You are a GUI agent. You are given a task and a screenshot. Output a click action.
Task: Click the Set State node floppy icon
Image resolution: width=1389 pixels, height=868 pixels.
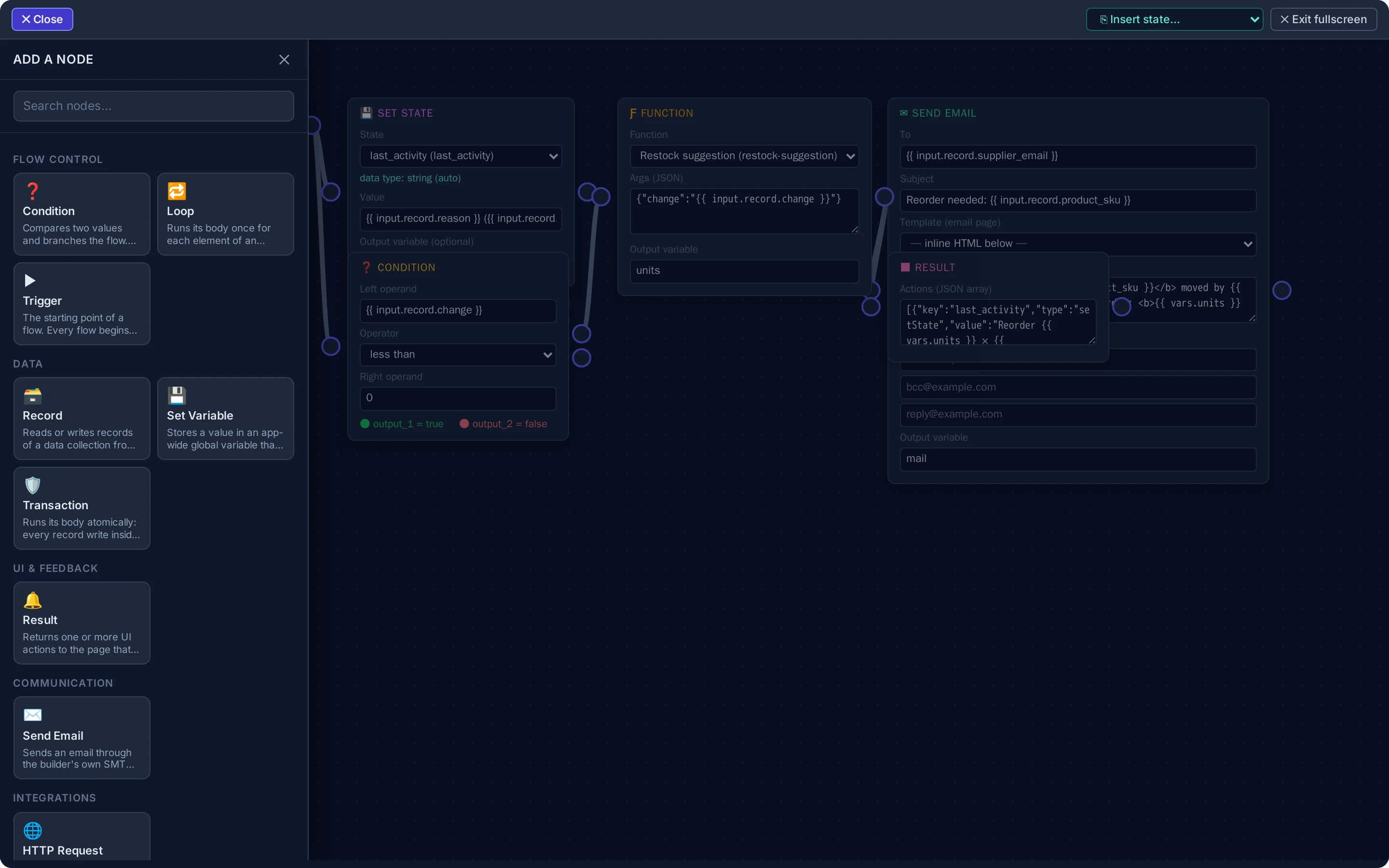tap(366, 113)
